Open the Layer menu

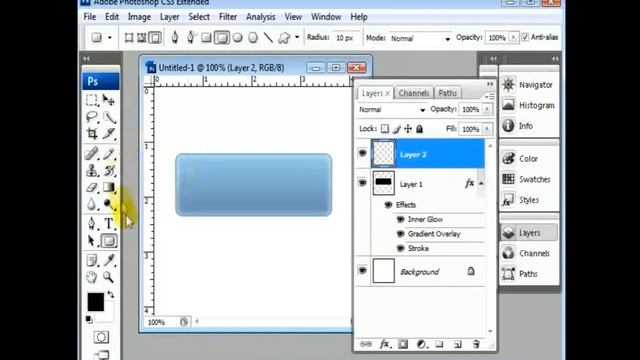[x=169, y=17]
